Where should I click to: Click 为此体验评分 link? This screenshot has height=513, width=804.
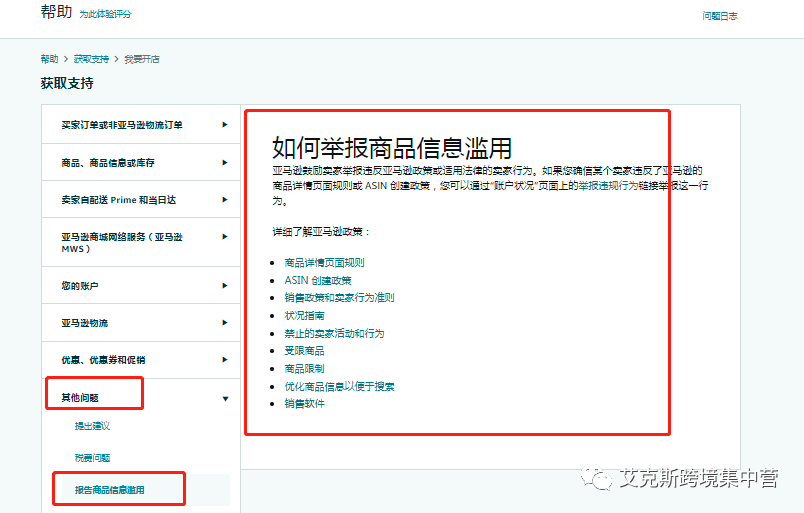[105, 14]
